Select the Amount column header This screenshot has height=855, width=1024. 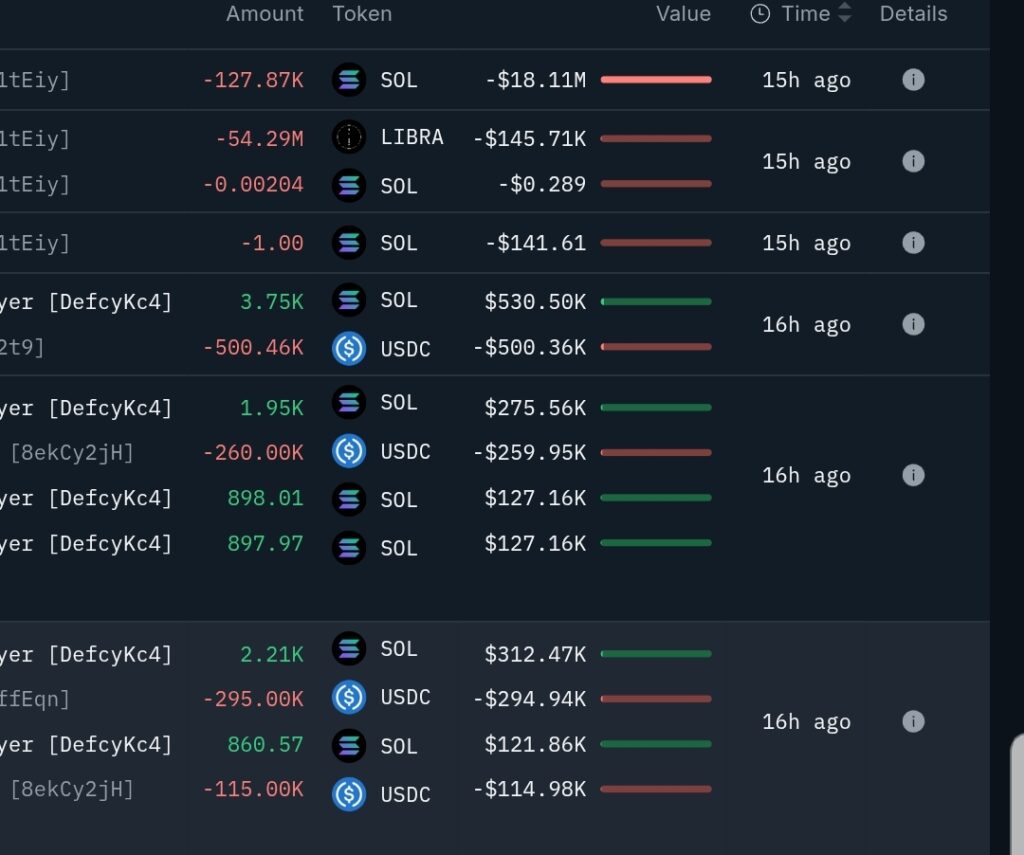click(x=265, y=14)
